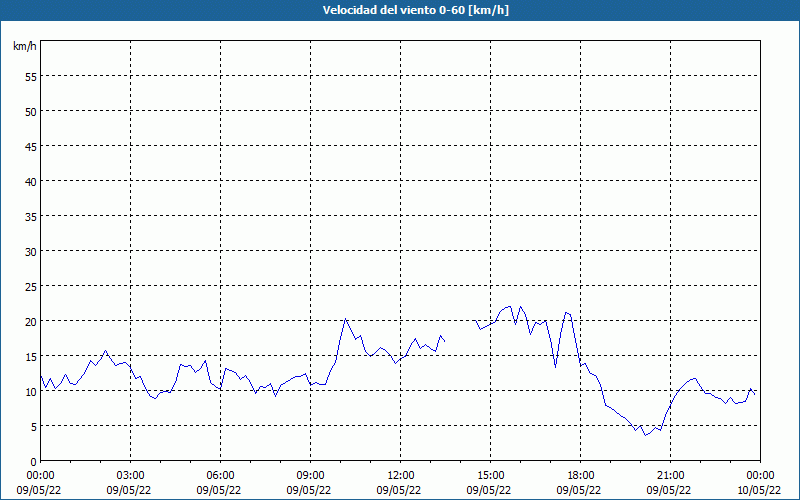Click the y-axis value 55
The width and height of the screenshot is (800, 500).
pos(31,77)
